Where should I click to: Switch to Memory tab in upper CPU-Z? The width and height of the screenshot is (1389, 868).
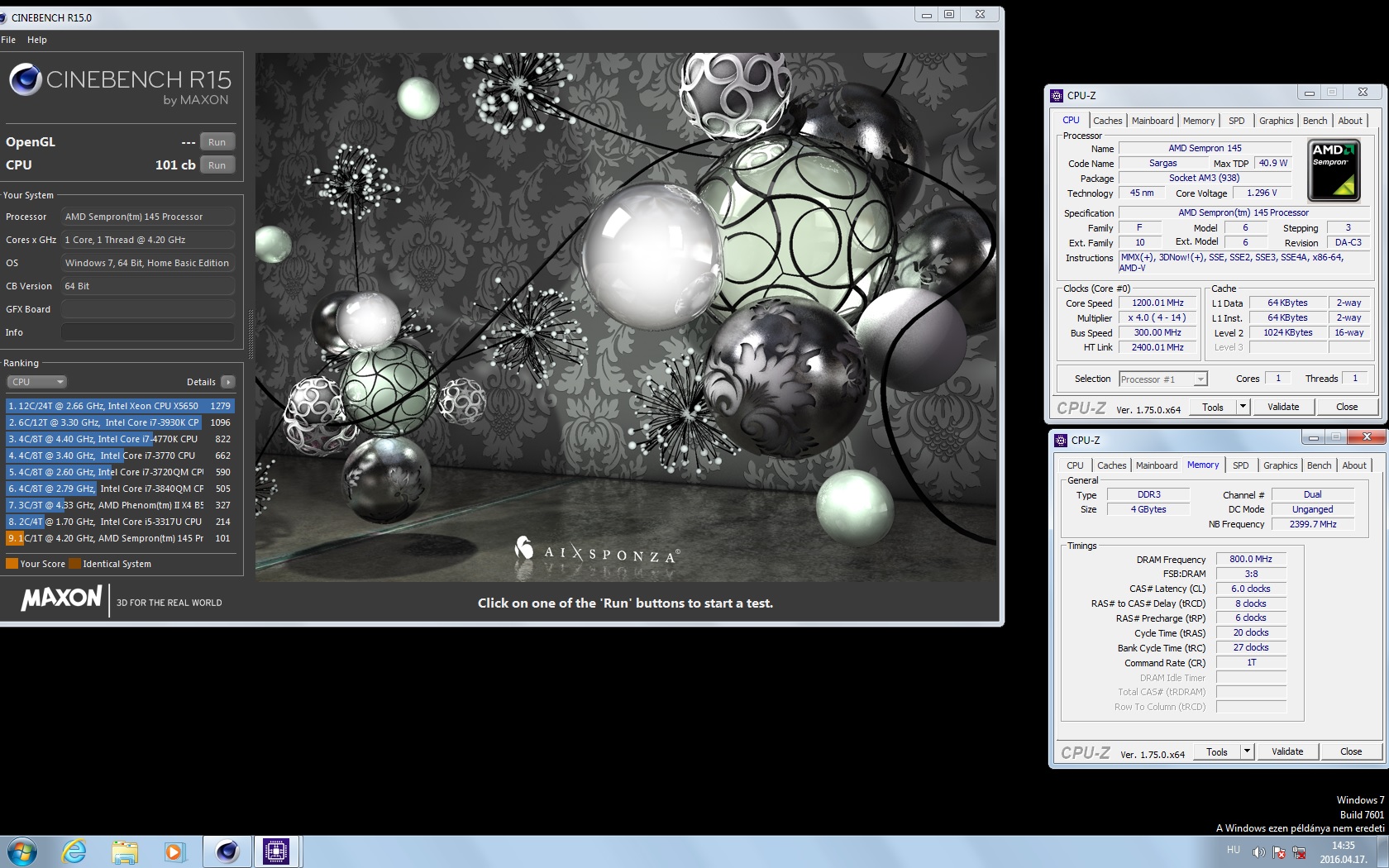[x=1199, y=121]
